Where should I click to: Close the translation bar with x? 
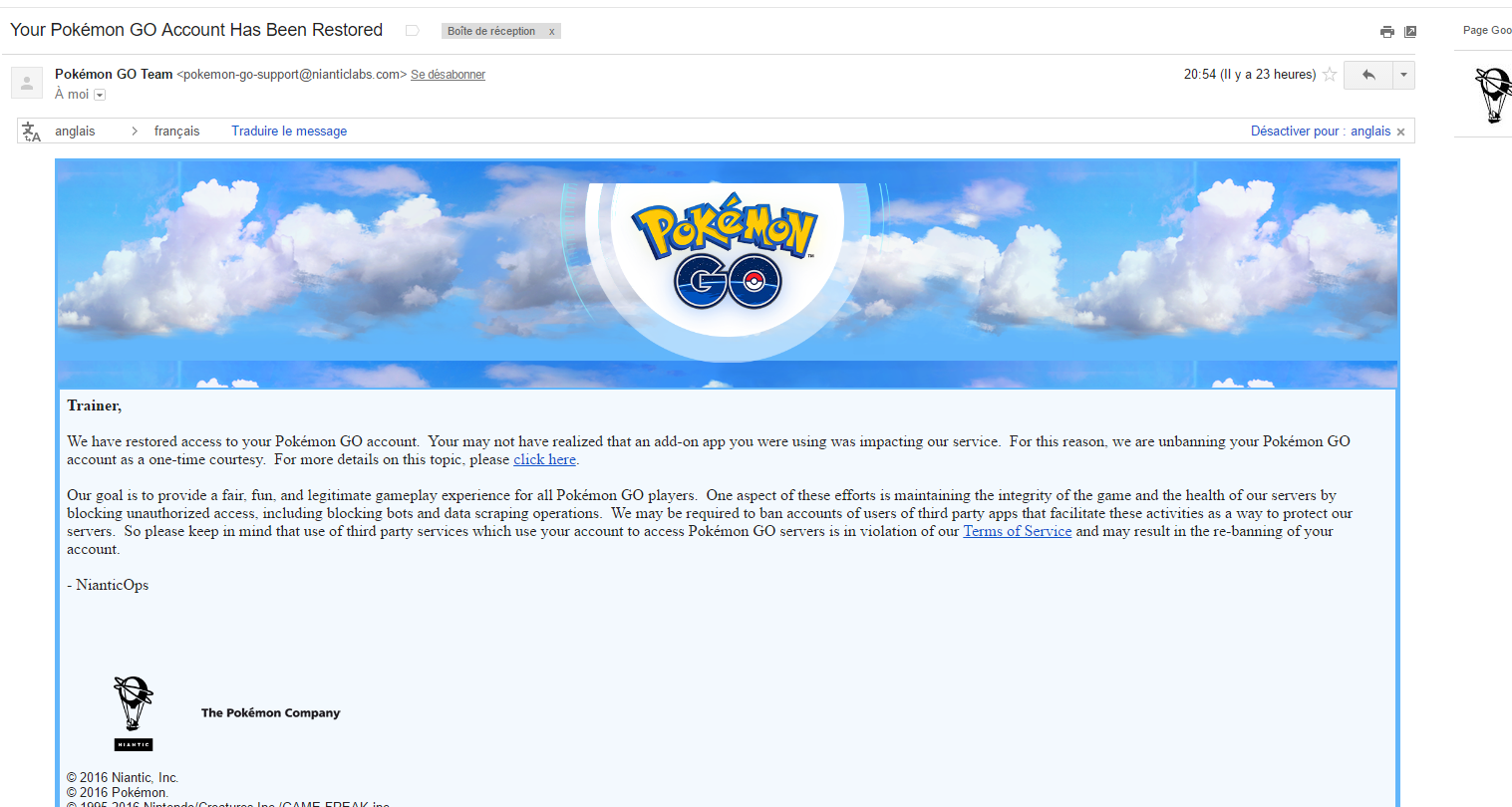click(1400, 132)
